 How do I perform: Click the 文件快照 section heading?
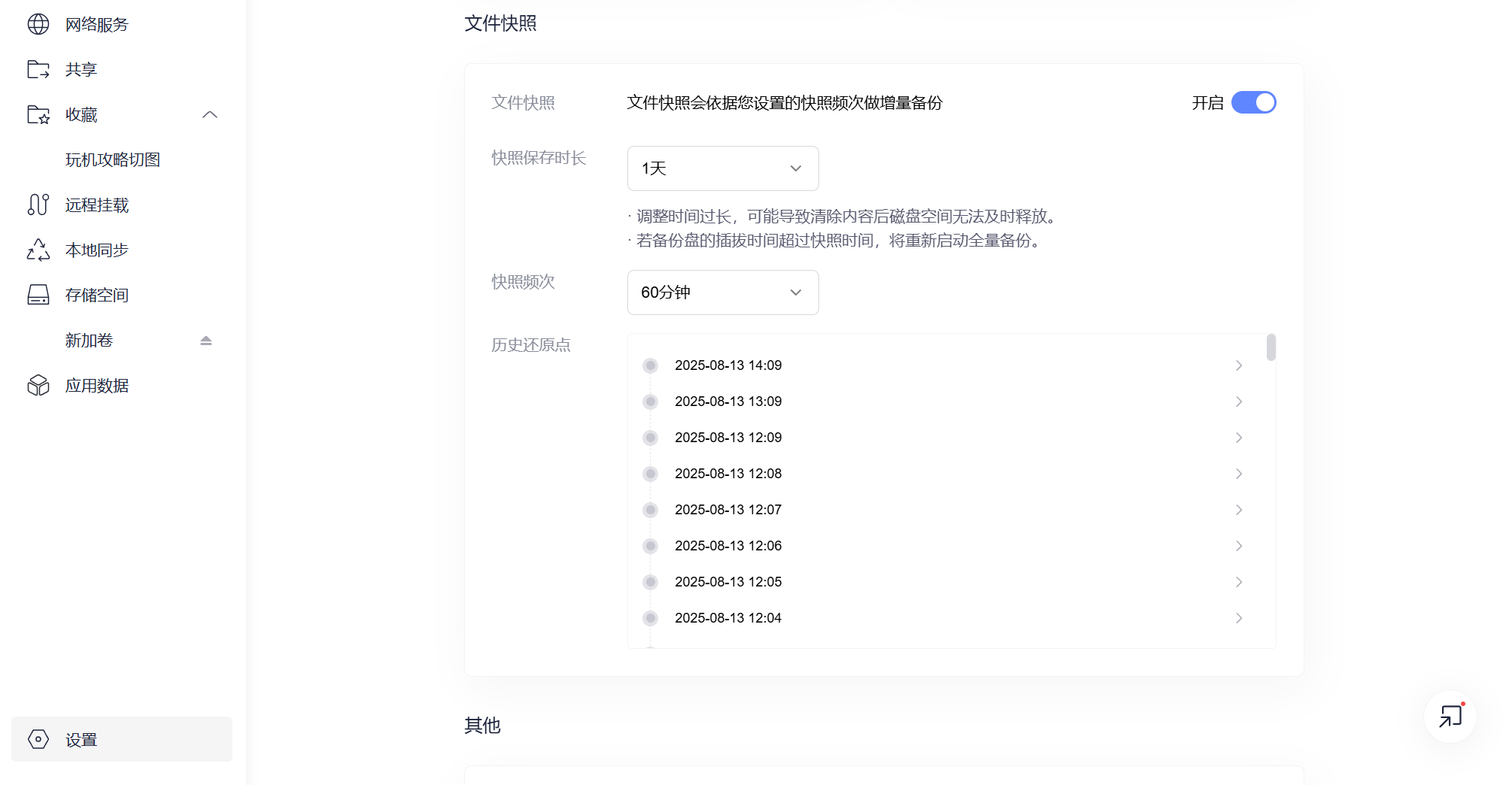coord(500,23)
